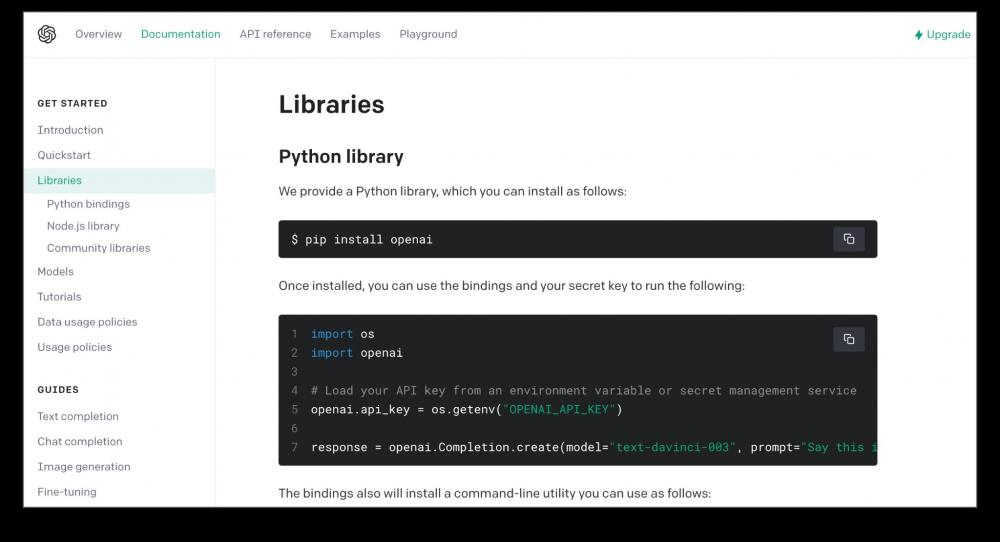Open the Quickstart page in sidebar
This screenshot has height=542, width=1000.
64,155
